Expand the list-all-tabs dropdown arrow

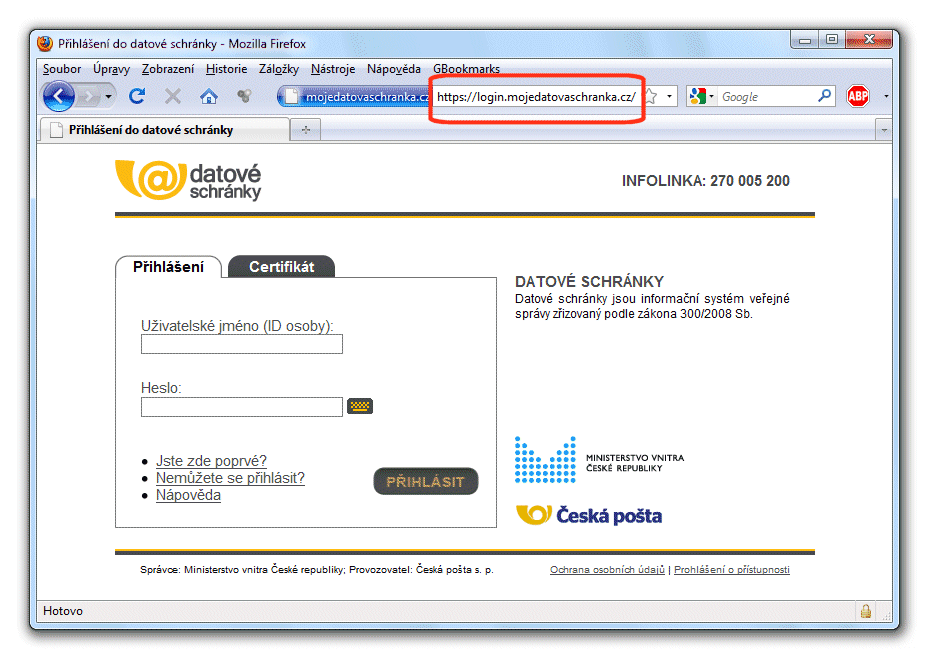coord(883,130)
